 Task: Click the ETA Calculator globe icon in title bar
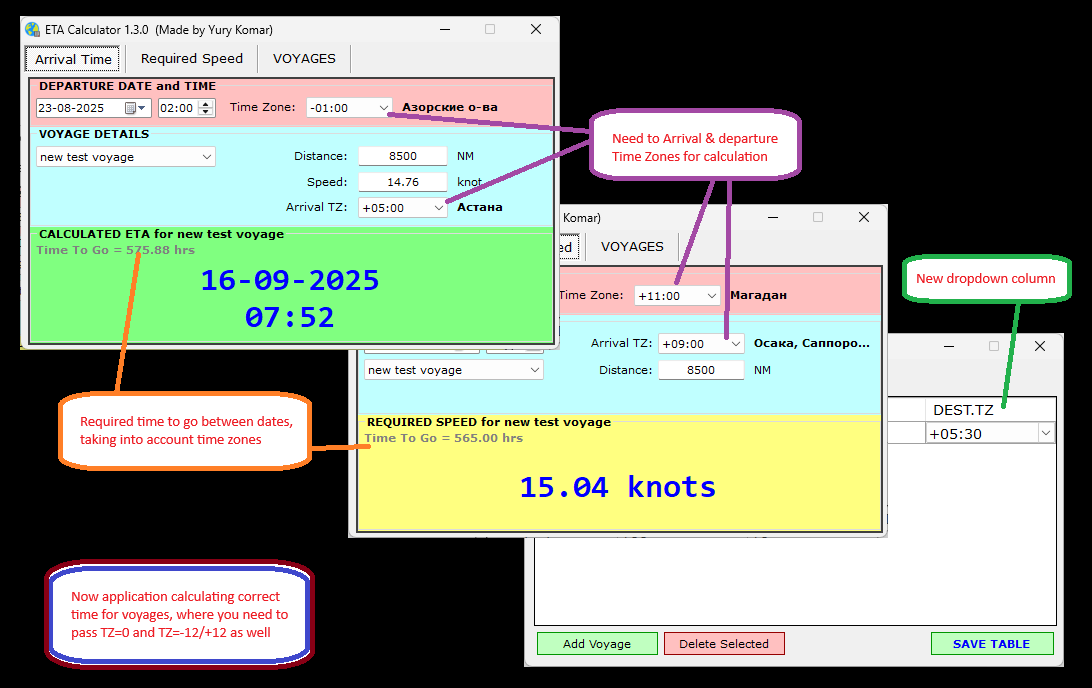click(32, 30)
